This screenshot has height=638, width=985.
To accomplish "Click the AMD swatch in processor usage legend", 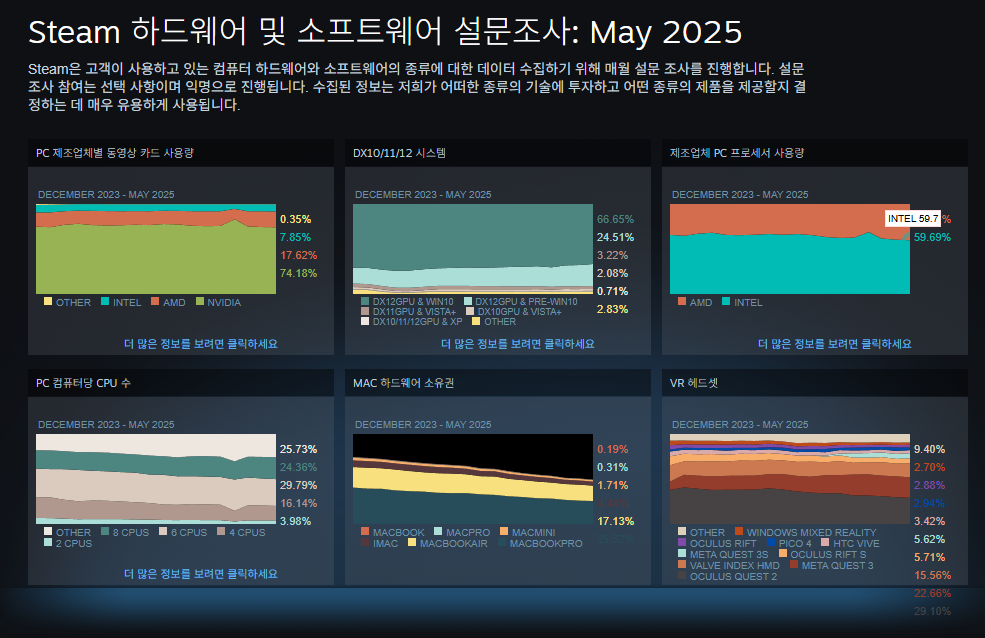I will coord(682,301).
